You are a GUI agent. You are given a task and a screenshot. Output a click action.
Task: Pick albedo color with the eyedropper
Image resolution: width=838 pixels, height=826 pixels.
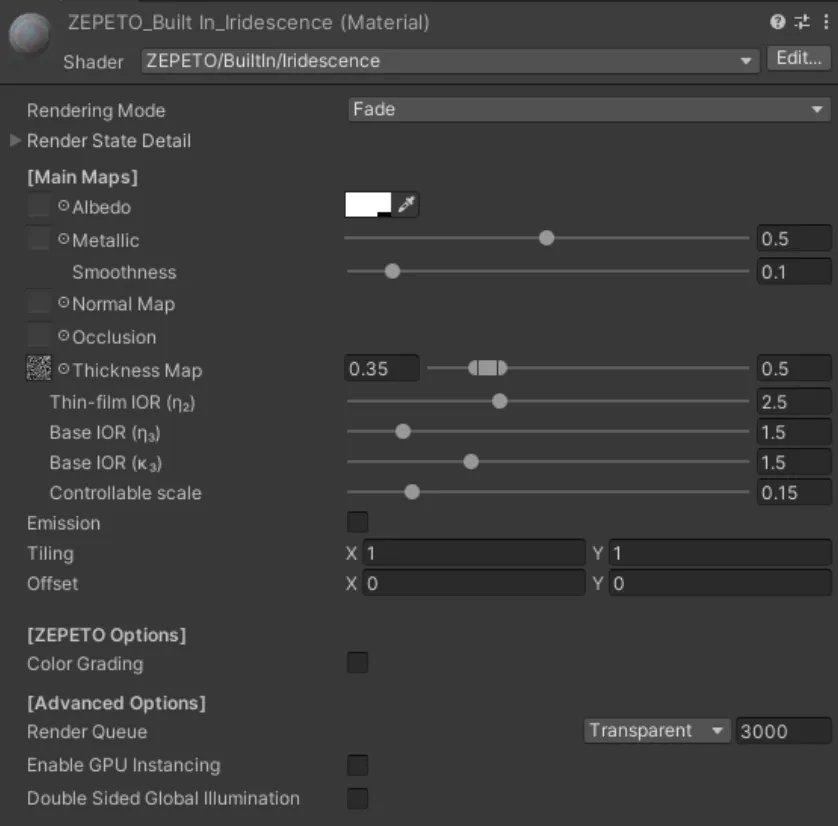click(406, 204)
